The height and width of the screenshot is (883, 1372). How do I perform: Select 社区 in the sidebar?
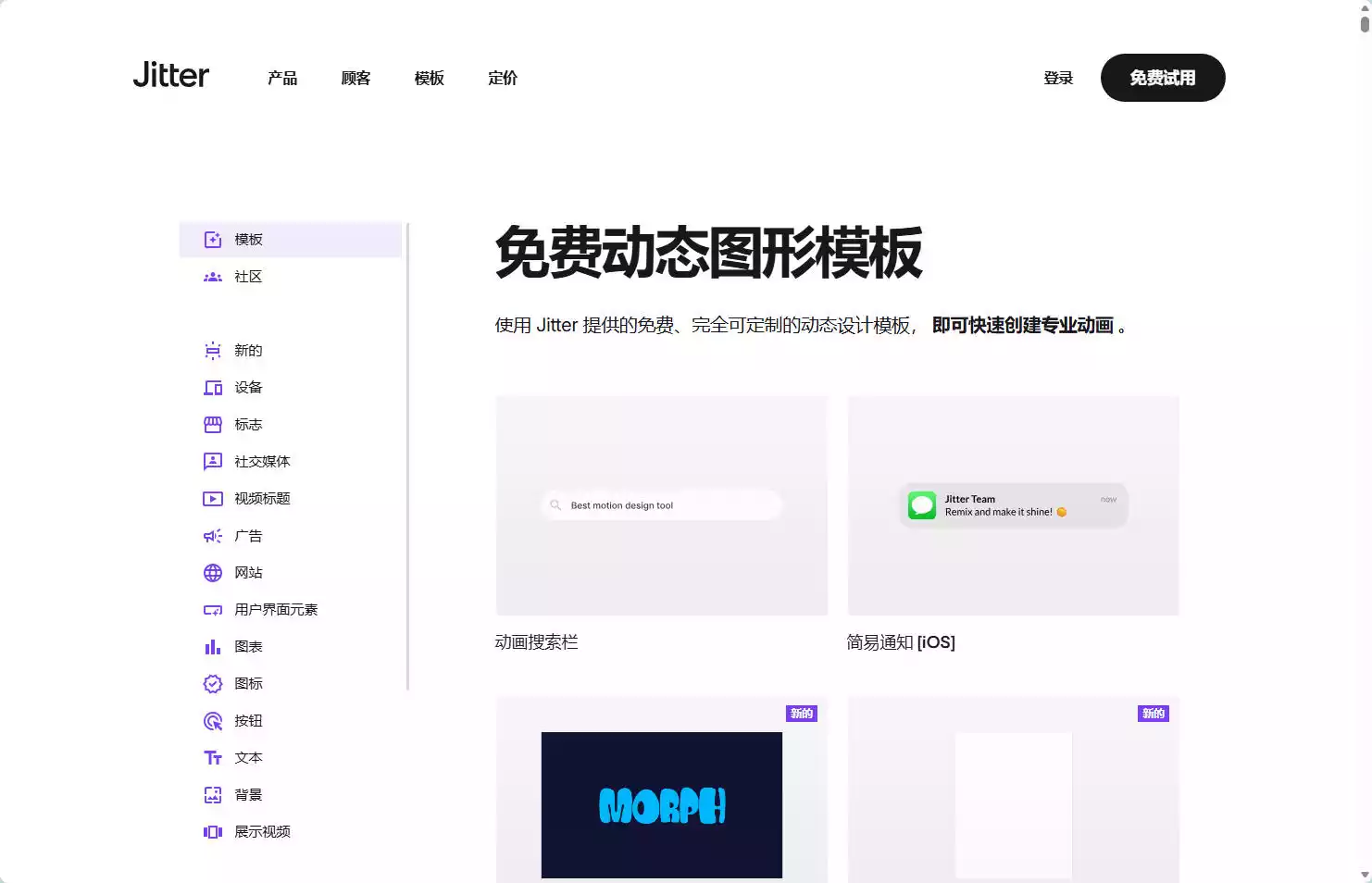click(291, 277)
